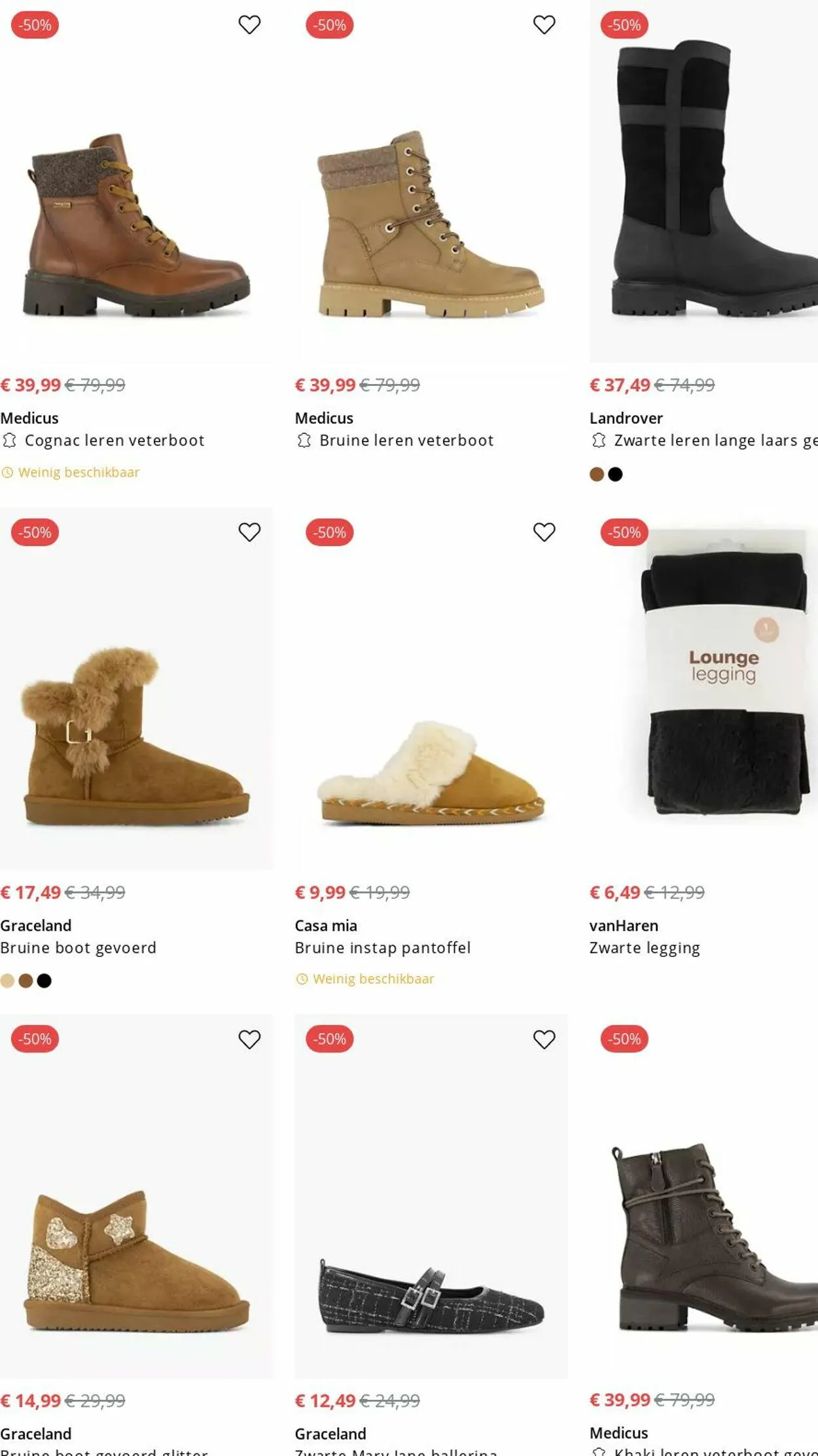818x1456 pixels.
Task: Open Zwarte legging product title
Action: (644, 947)
